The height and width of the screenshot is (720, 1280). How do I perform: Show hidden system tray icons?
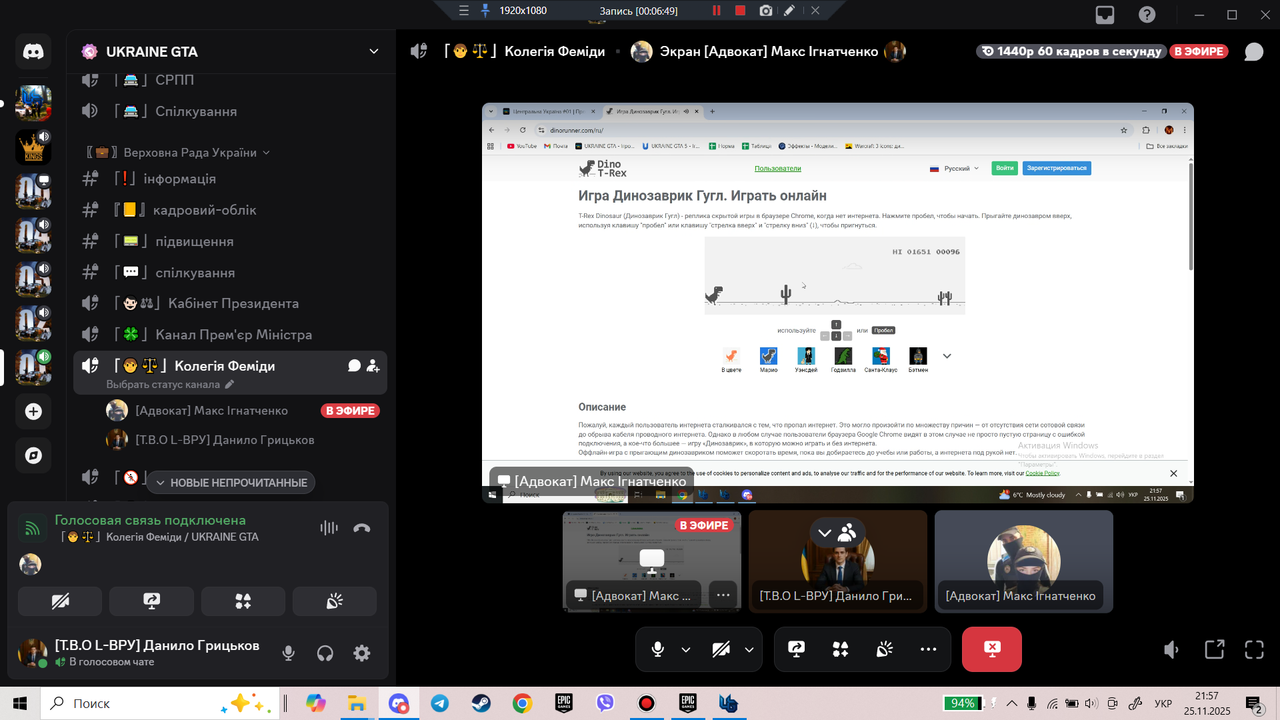tap(1012, 703)
